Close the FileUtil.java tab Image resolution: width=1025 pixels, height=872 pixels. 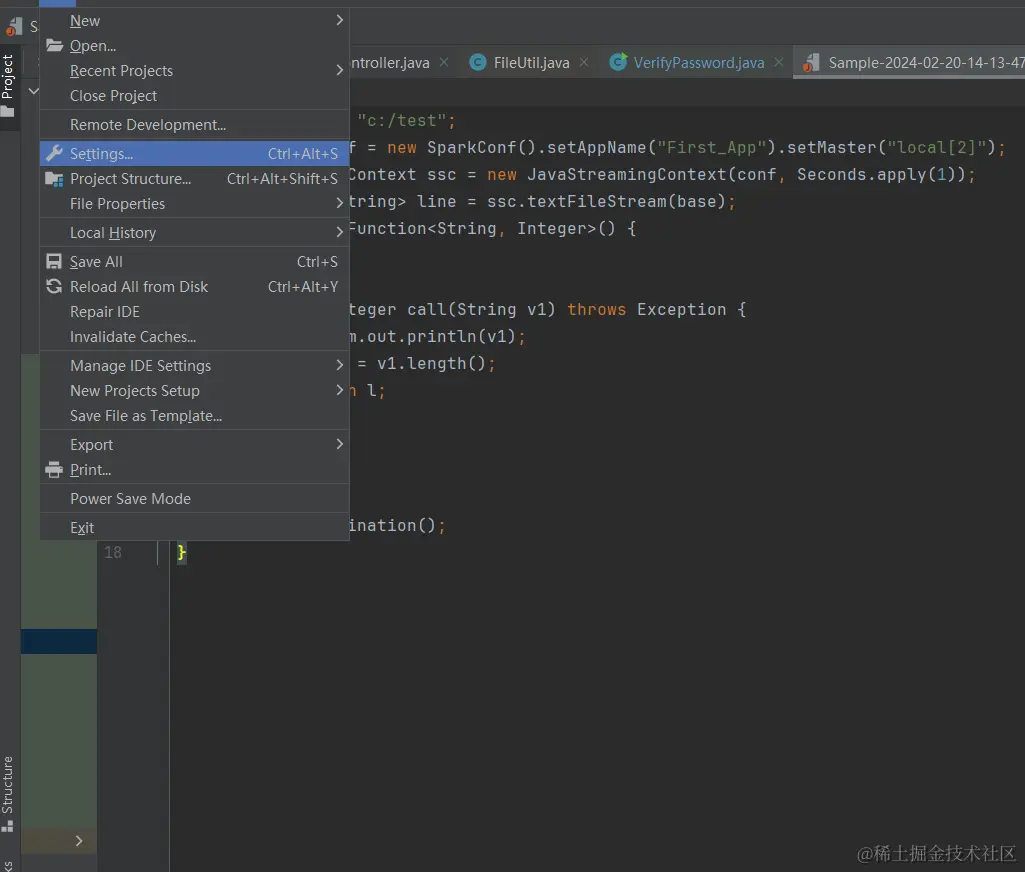(584, 62)
